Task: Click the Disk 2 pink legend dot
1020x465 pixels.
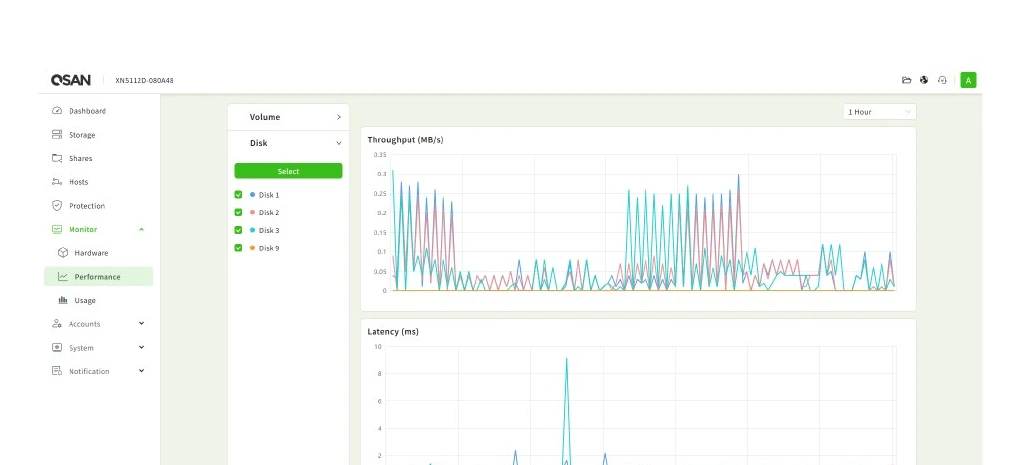Action: (252, 212)
